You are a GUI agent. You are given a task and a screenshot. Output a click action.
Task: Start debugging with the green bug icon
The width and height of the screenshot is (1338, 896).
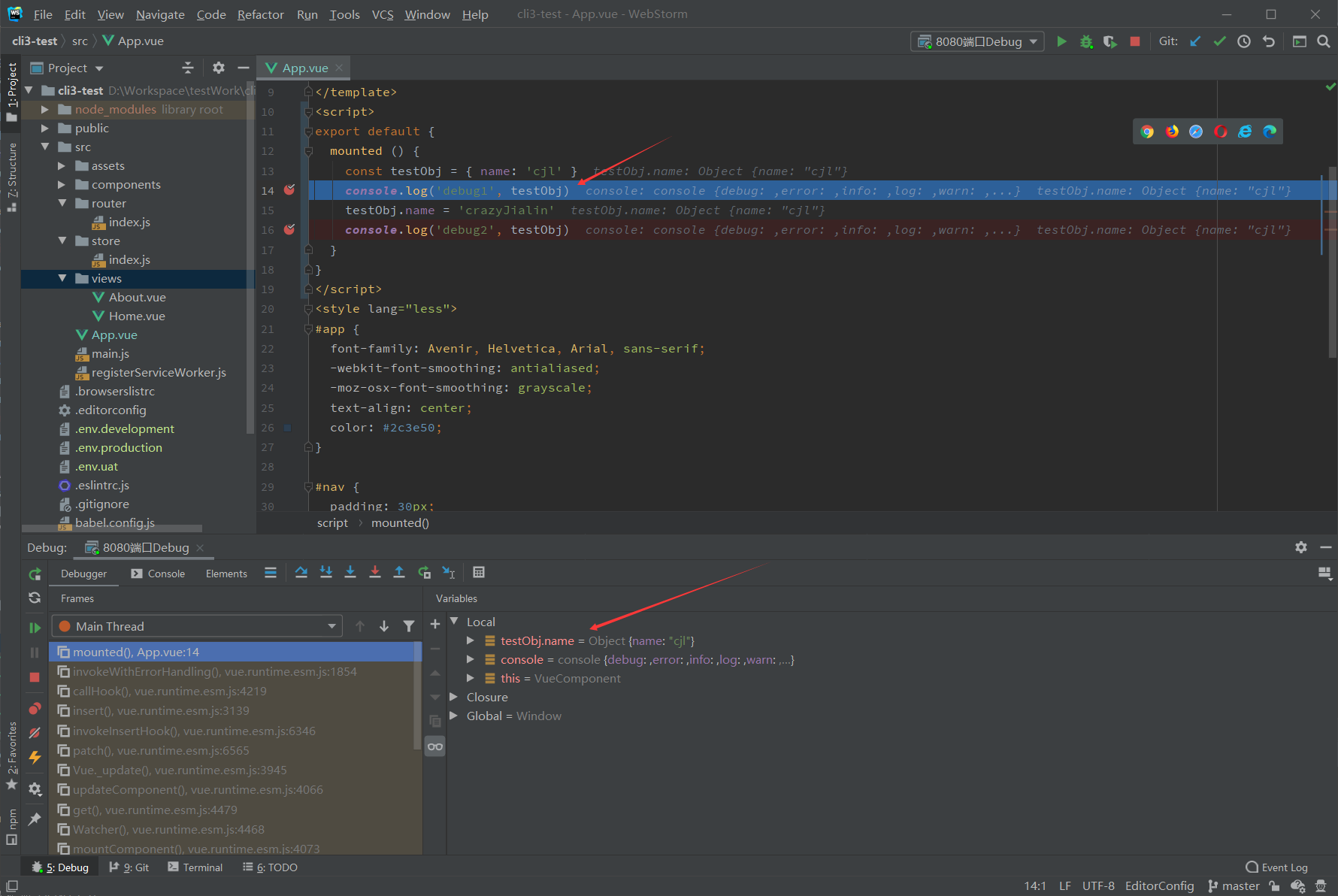1086,42
